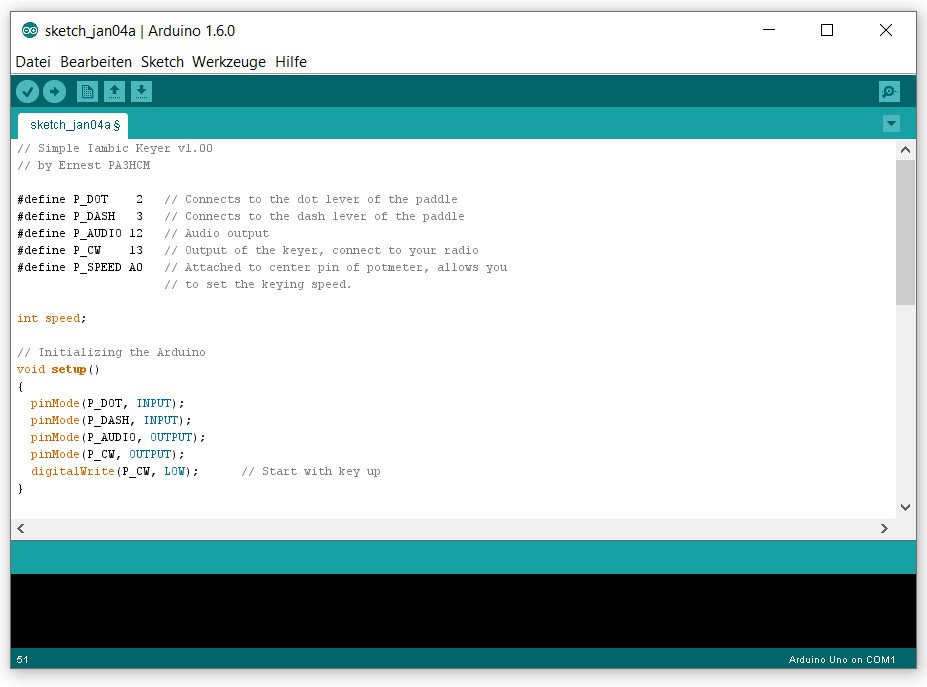Click the '#define P_DASH' line
The height and width of the screenshot is (687, 927).
tap(241, 216)
